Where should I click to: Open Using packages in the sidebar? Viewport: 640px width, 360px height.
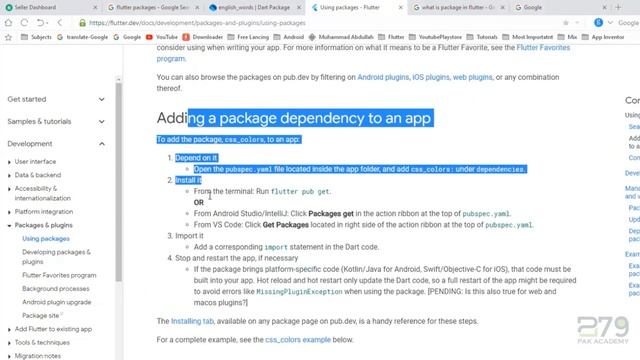pyautogui.click(x=46, y=238)
